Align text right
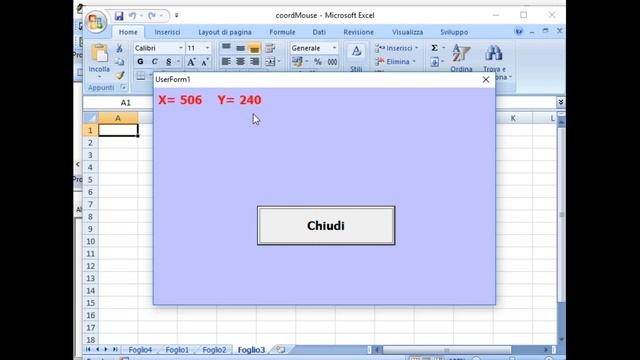 [254, 62]
